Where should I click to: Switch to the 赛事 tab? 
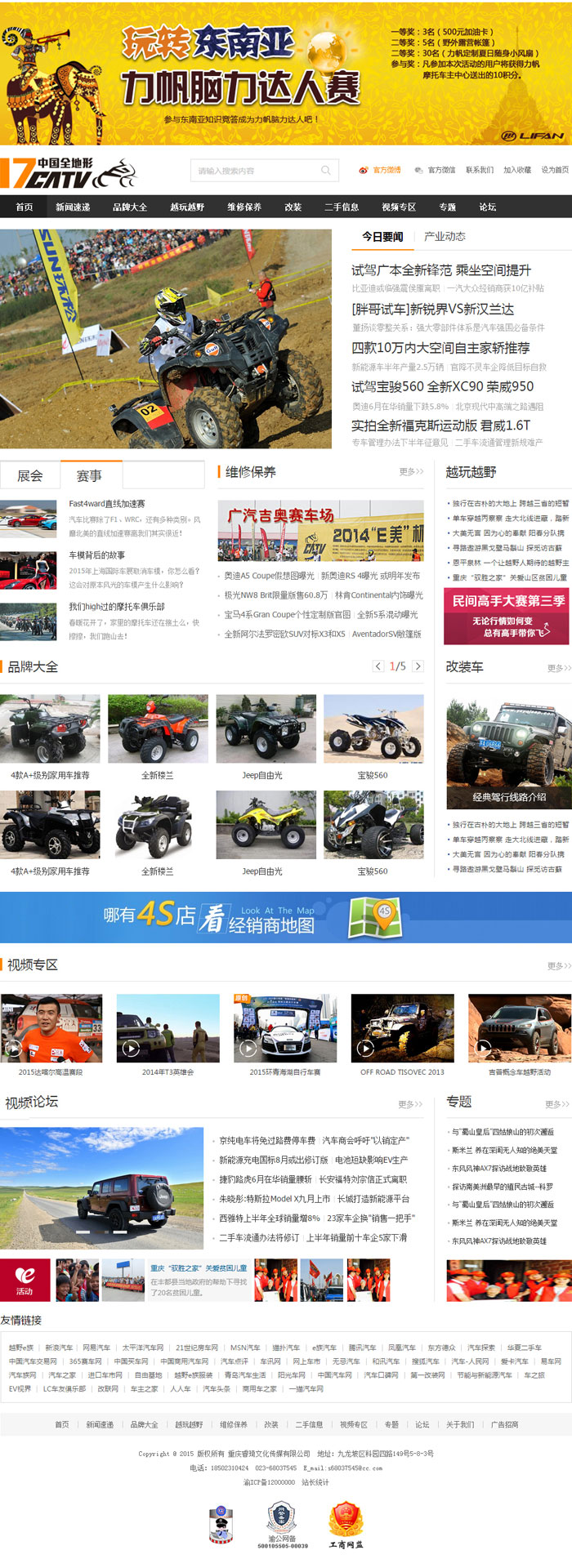click(x=89, y=475)
